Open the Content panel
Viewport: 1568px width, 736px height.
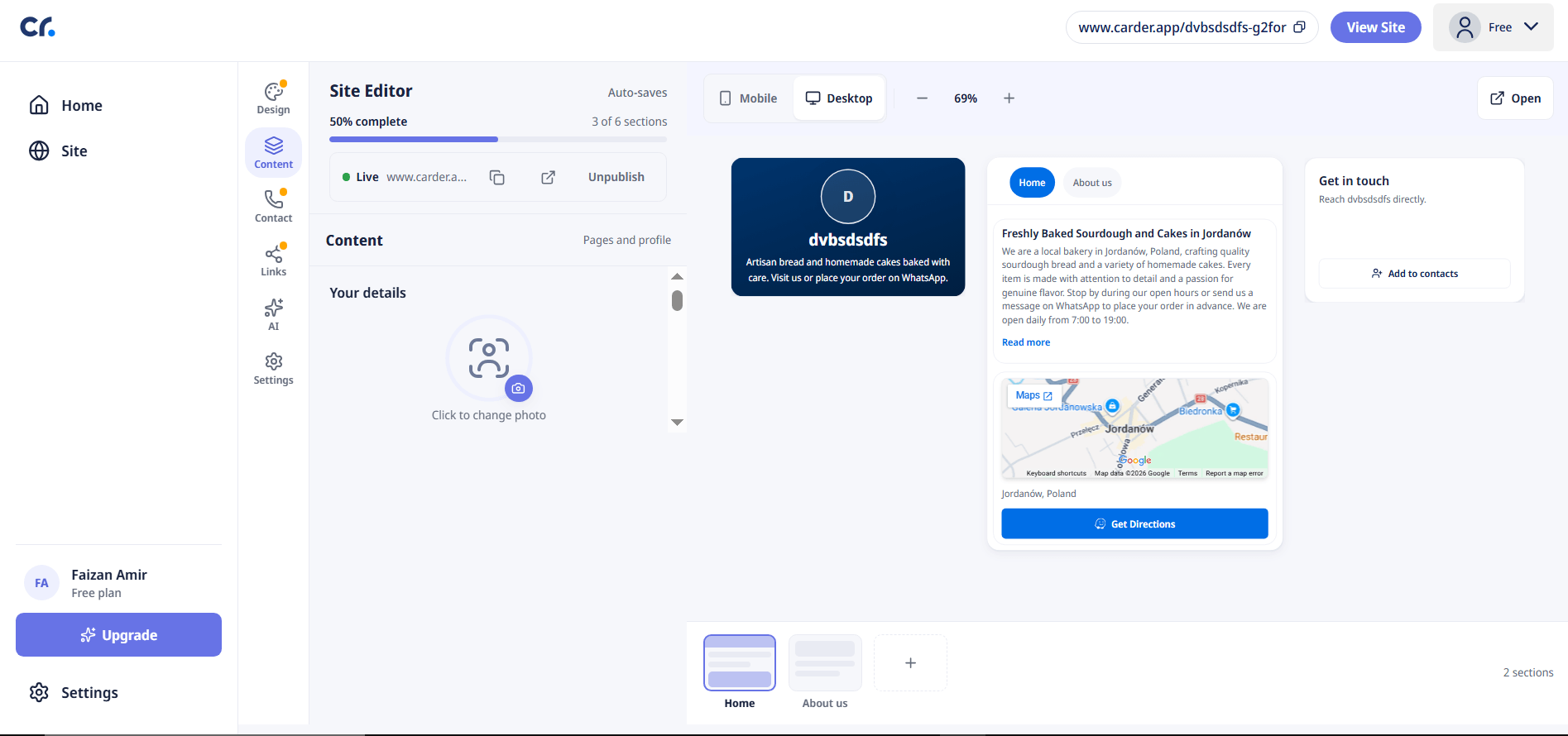[x=273, y=153]
